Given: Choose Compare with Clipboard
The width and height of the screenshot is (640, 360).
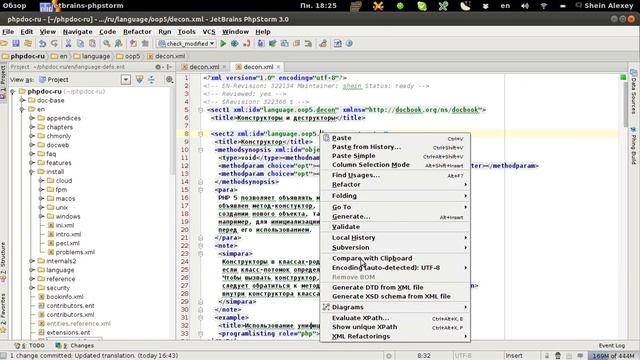Looking at the screenshot, I should click(395, 258).
